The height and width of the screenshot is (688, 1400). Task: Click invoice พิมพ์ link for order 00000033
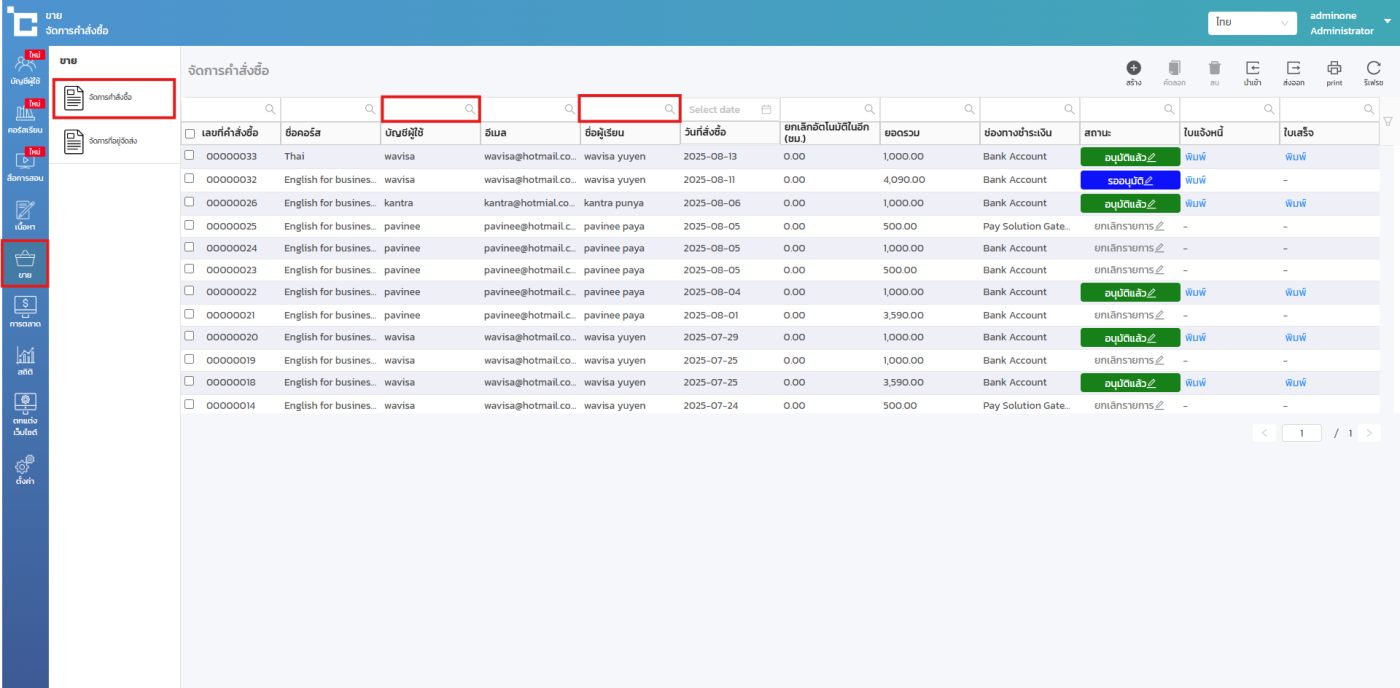coord(1195,157)
